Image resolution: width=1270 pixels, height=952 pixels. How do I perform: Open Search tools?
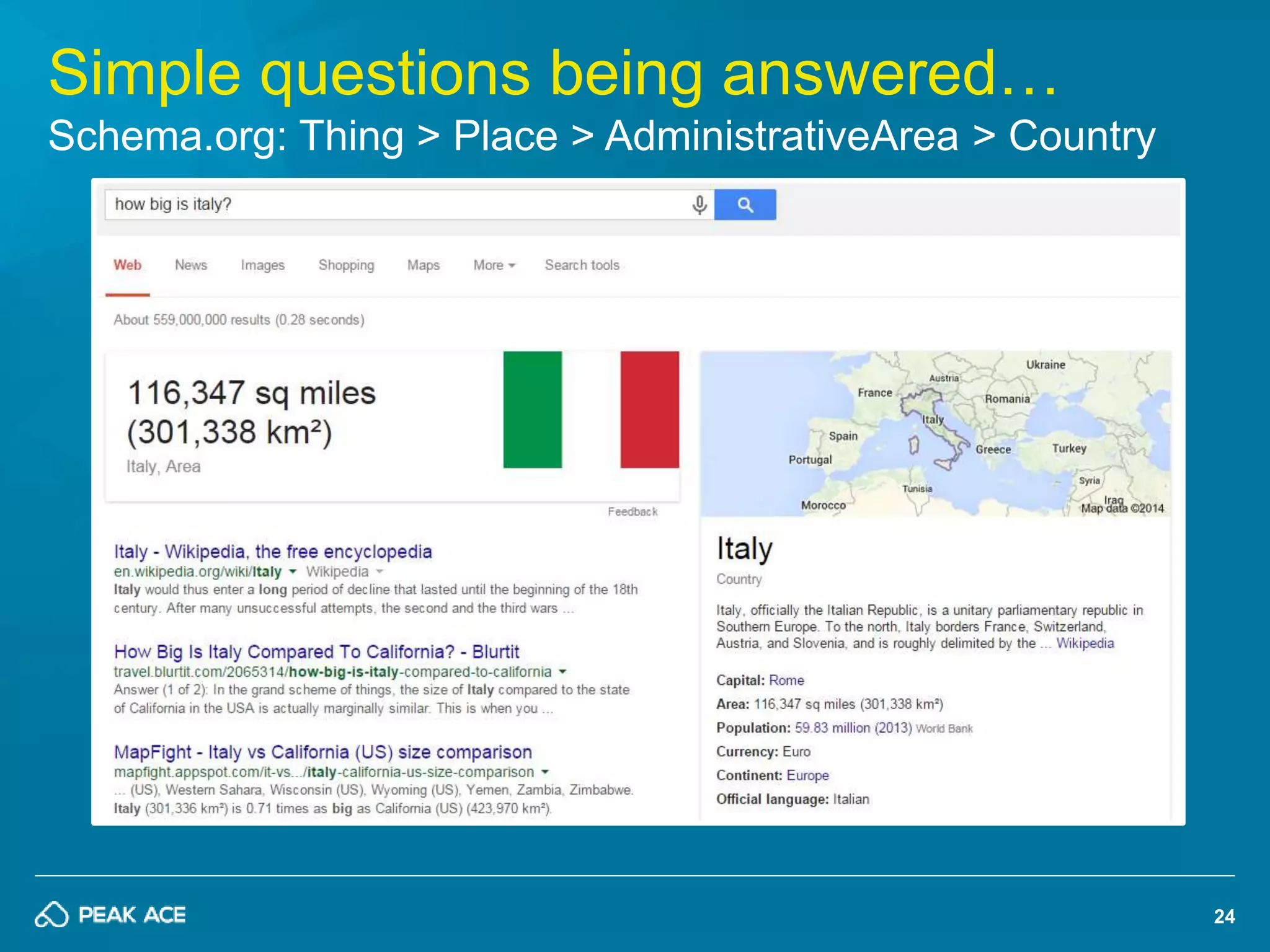tap(582, 265)
